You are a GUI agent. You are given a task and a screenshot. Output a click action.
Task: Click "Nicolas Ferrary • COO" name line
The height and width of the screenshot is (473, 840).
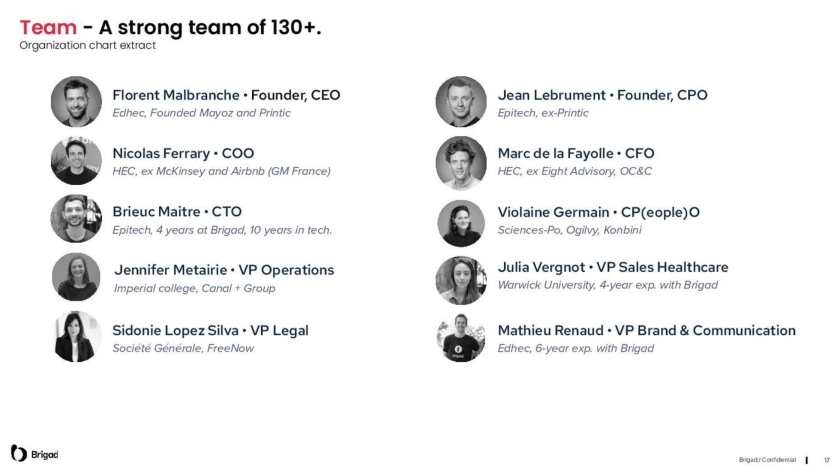(x=183, y=153)
